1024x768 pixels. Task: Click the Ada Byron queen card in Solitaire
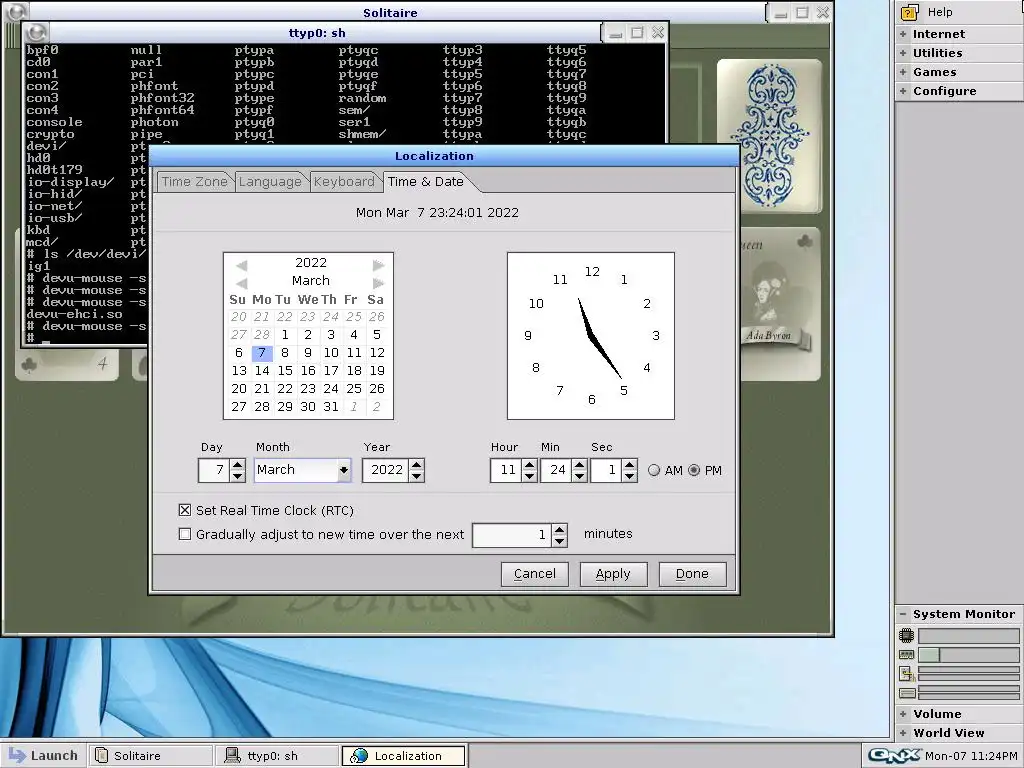[780, 304]
